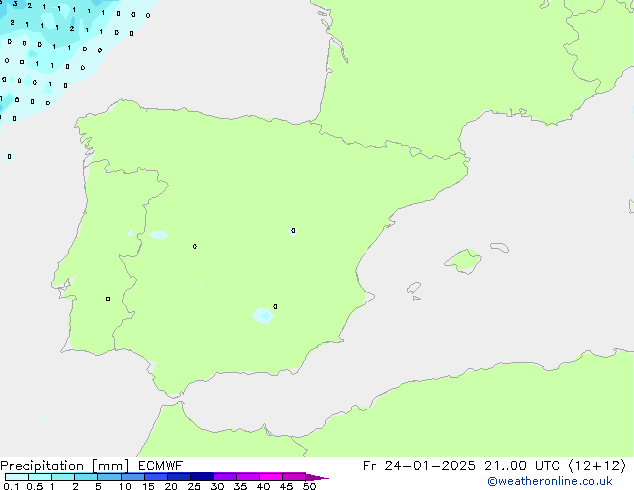Click the '25' legend scale label
Image resolution: width=634 pixels, height=490 pixels.
[x=194, y=486]
